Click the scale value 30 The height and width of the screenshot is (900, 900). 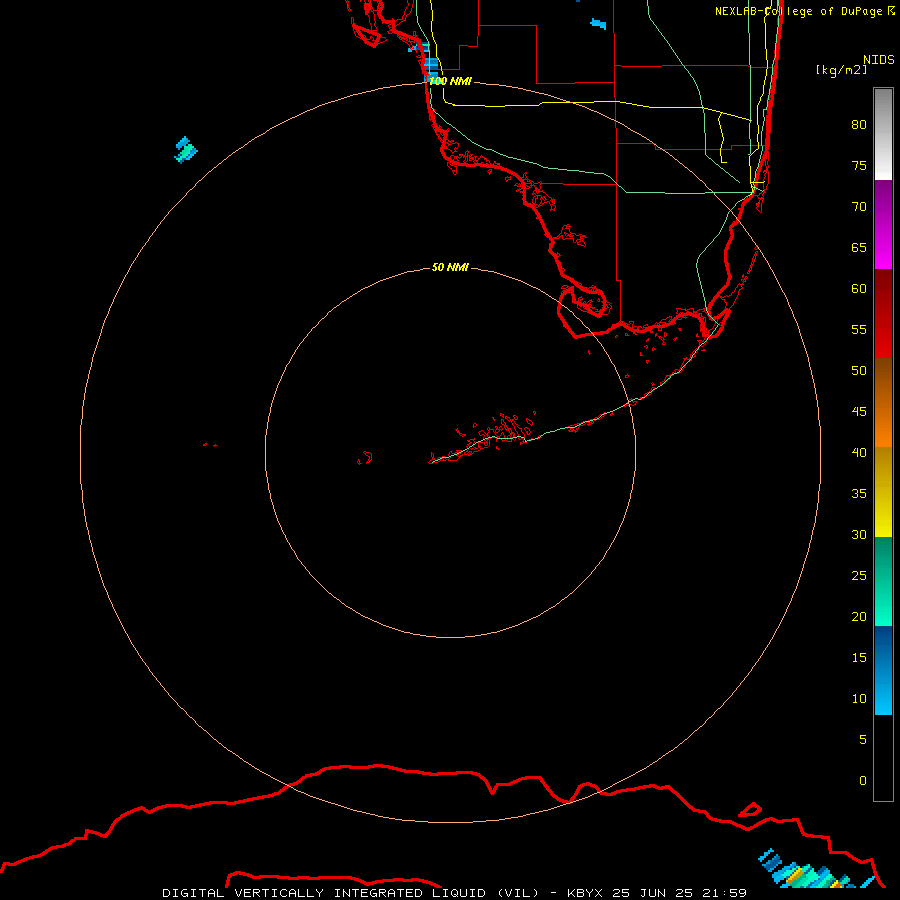click(859, 535)
